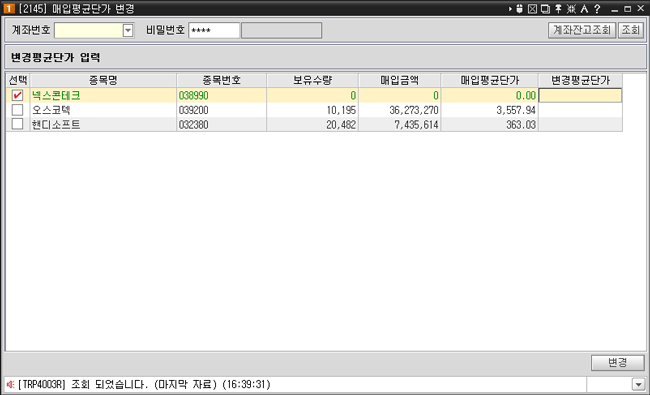Click stock code 038990

click(x=194, y=96)
